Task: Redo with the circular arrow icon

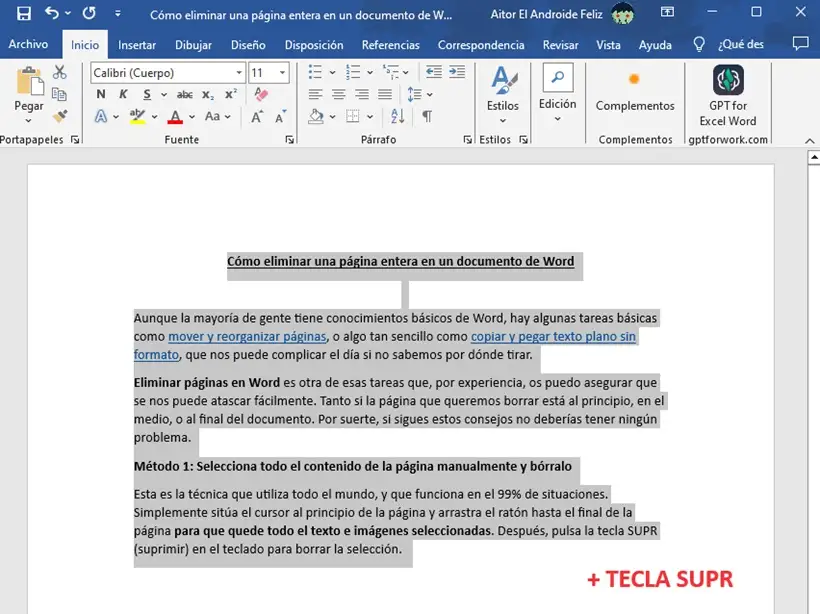Action: coord(89,13)
